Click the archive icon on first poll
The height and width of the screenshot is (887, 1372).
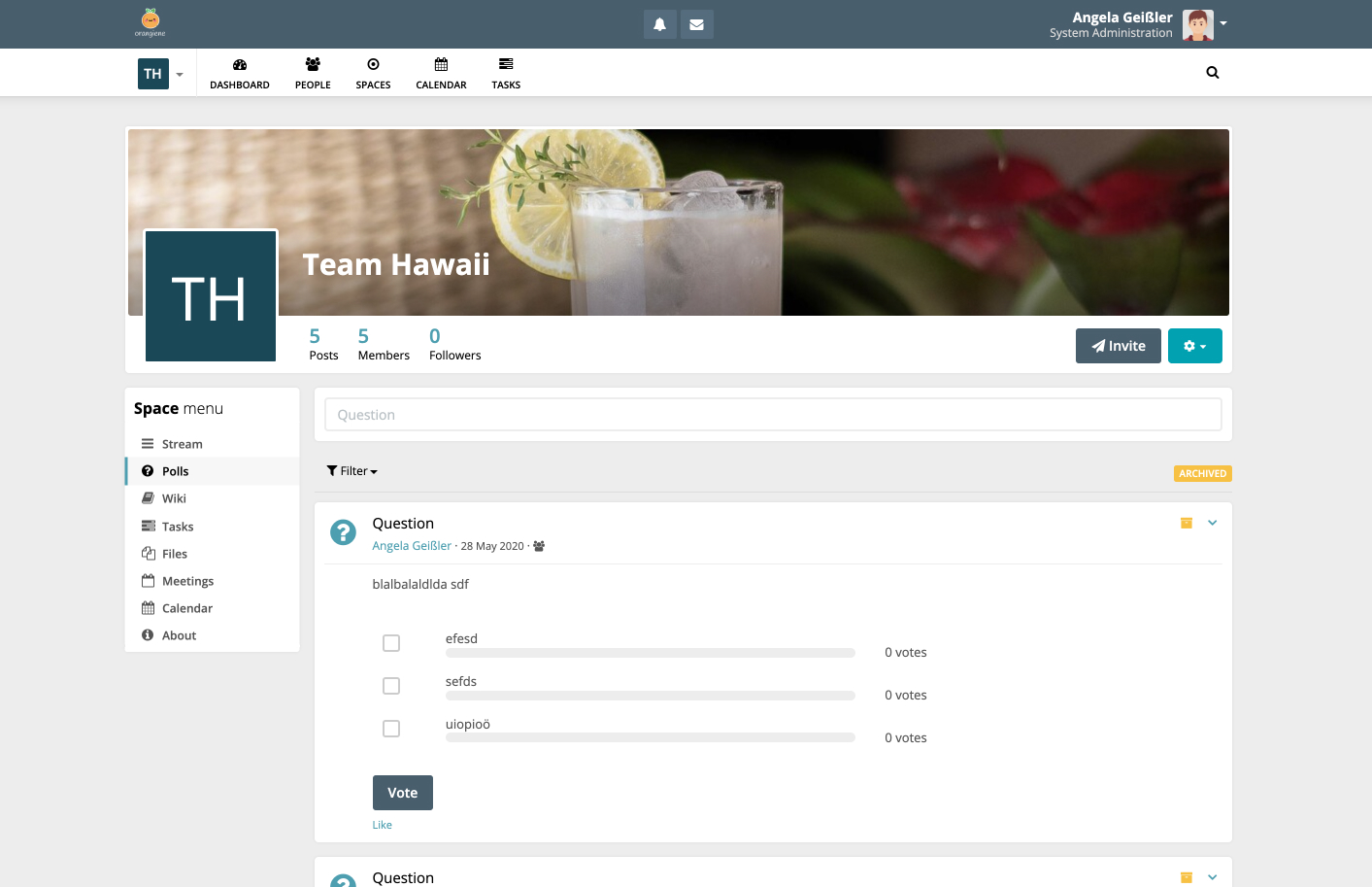1186,523
